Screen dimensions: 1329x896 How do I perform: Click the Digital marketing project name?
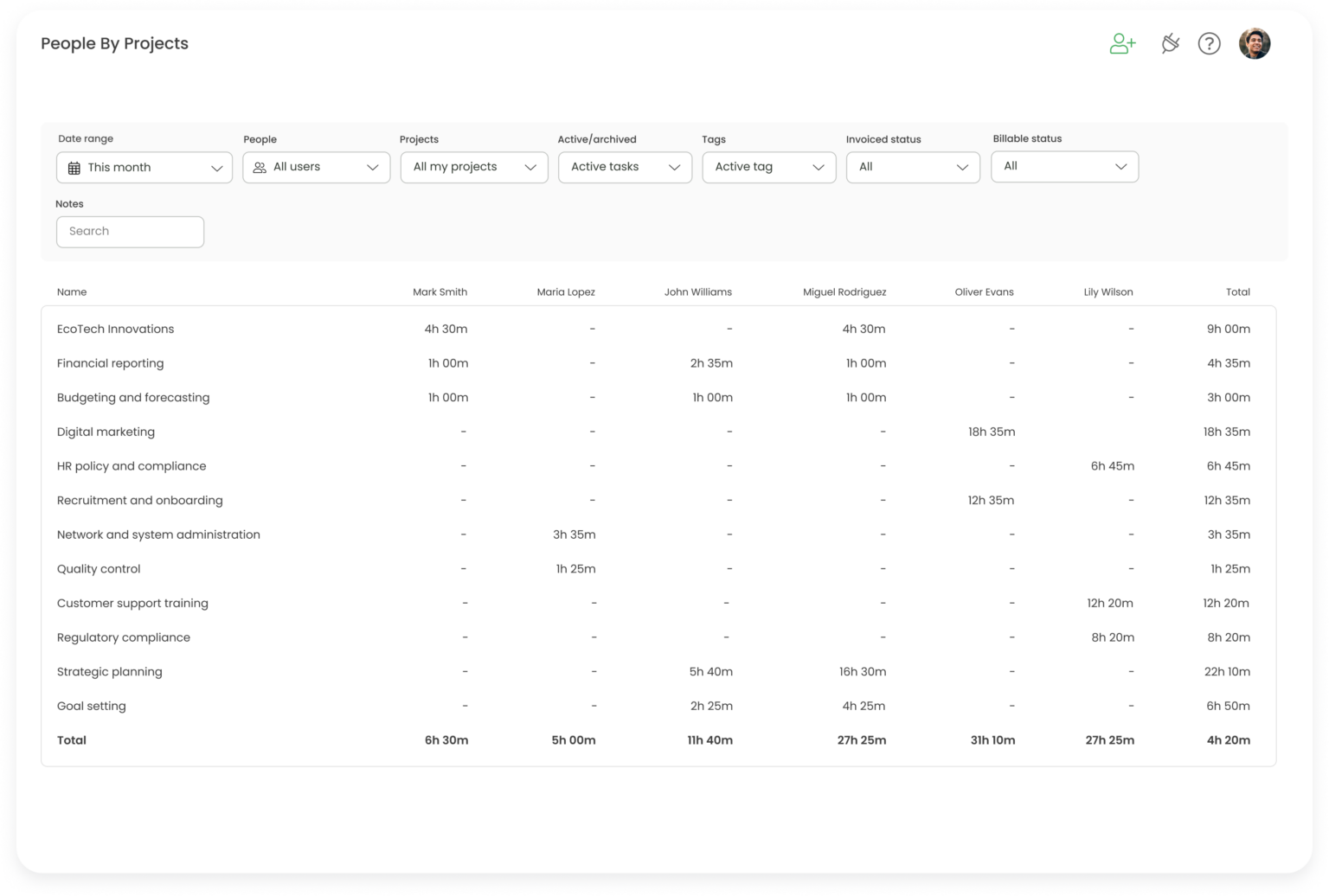pos(106,432)
